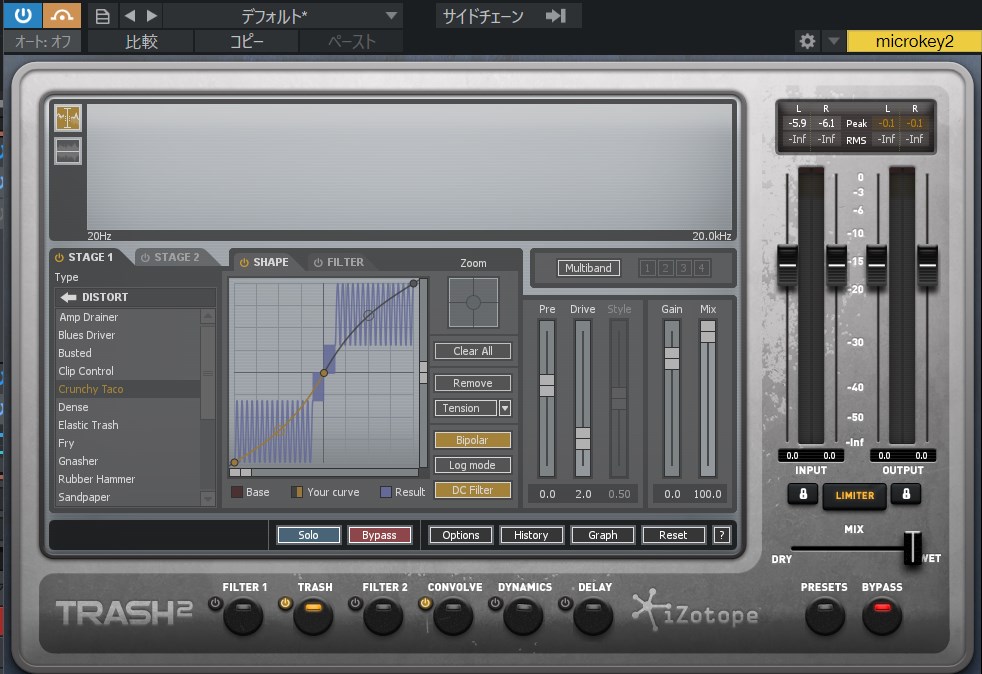Viewport: 982px width, 674px height.
Task: Click the input gain lock icon
Action: click(x=802, y=494)
